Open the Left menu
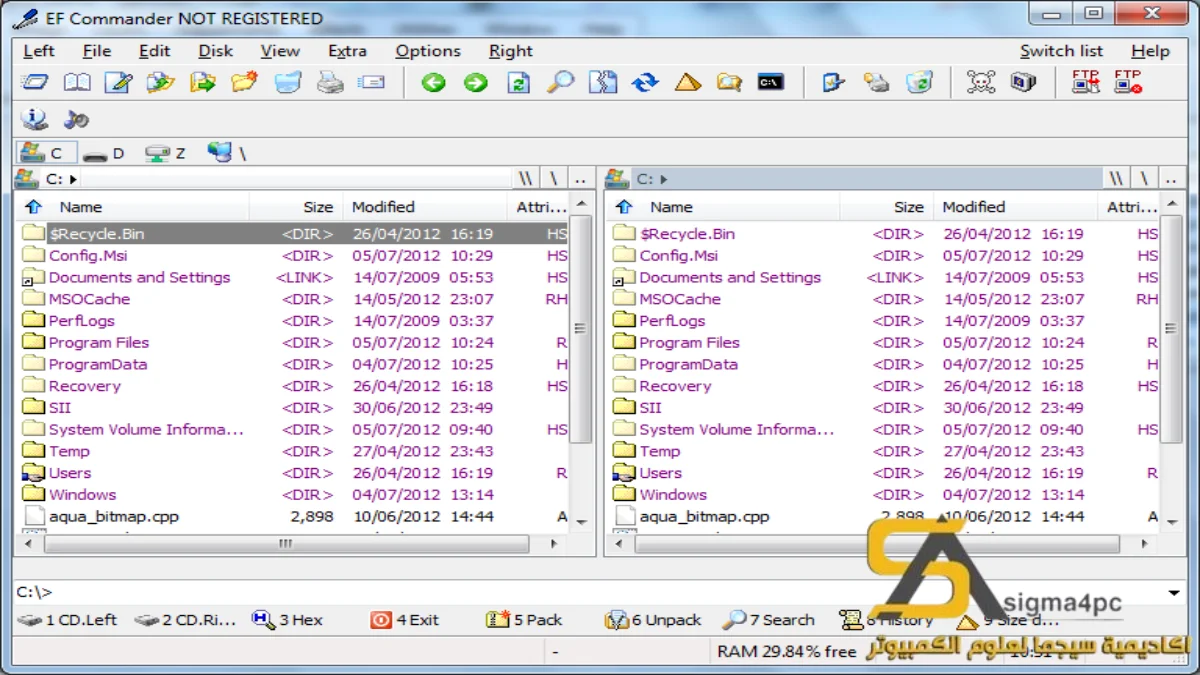The width and height of the screenshot is (1200, 675). (39, 51)
